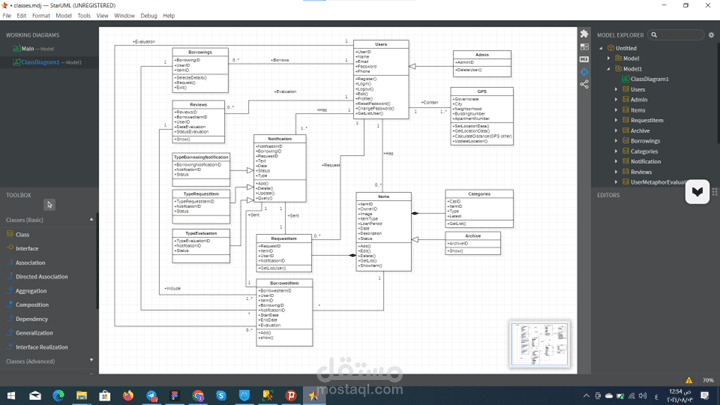Click the Share icon in right sidebar
Image resolution: width=720 pixels, height=405 pixels.
point(584,84)
